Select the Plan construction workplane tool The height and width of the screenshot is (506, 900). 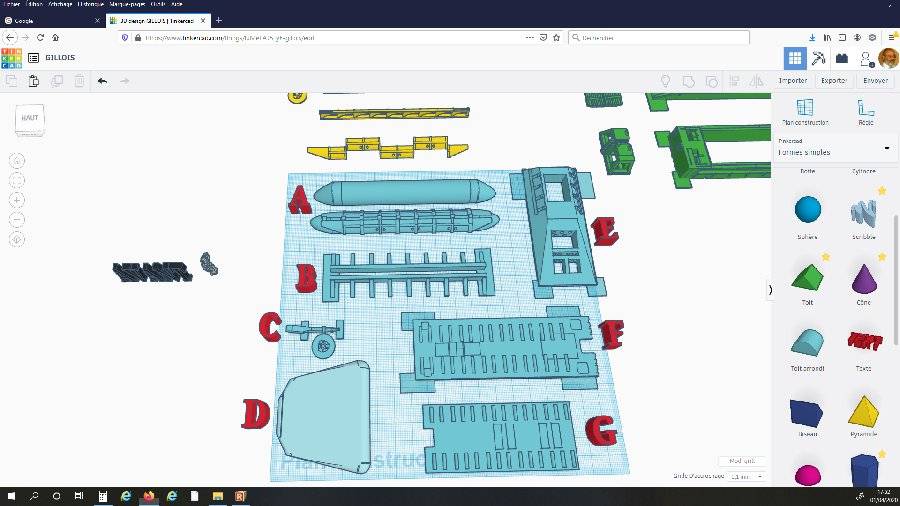pyautogui.click(x=805, y=111)
